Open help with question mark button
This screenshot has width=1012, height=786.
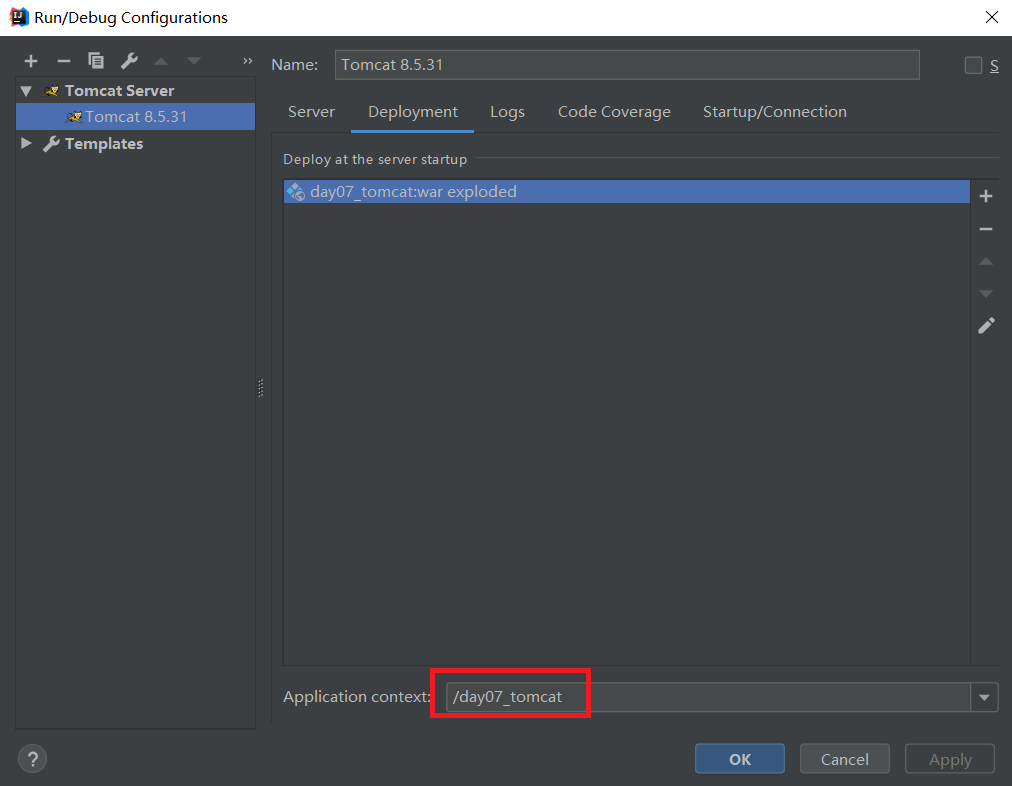(32, 759)
